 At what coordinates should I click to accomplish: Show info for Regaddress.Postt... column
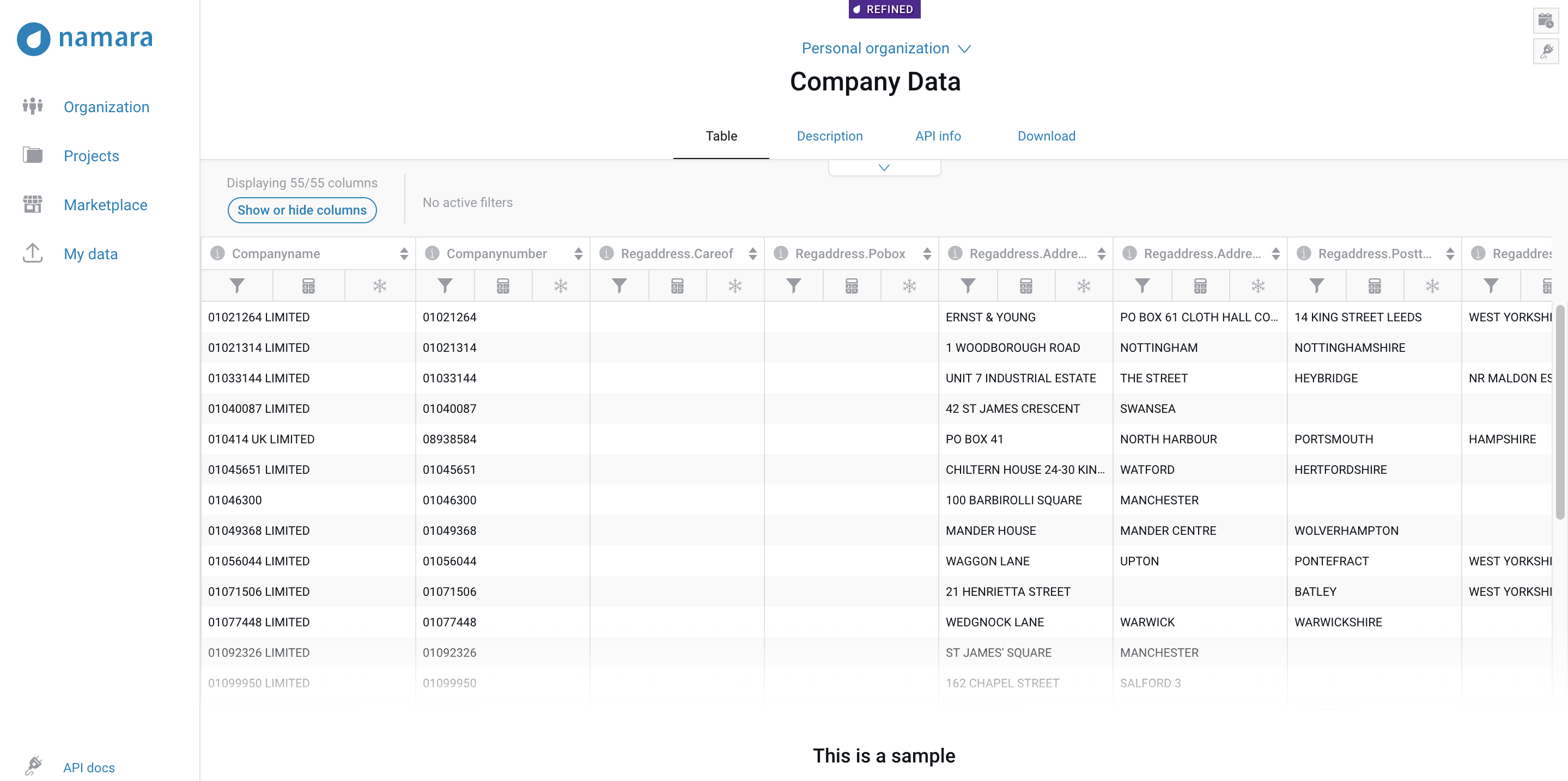click(1304, 254)
